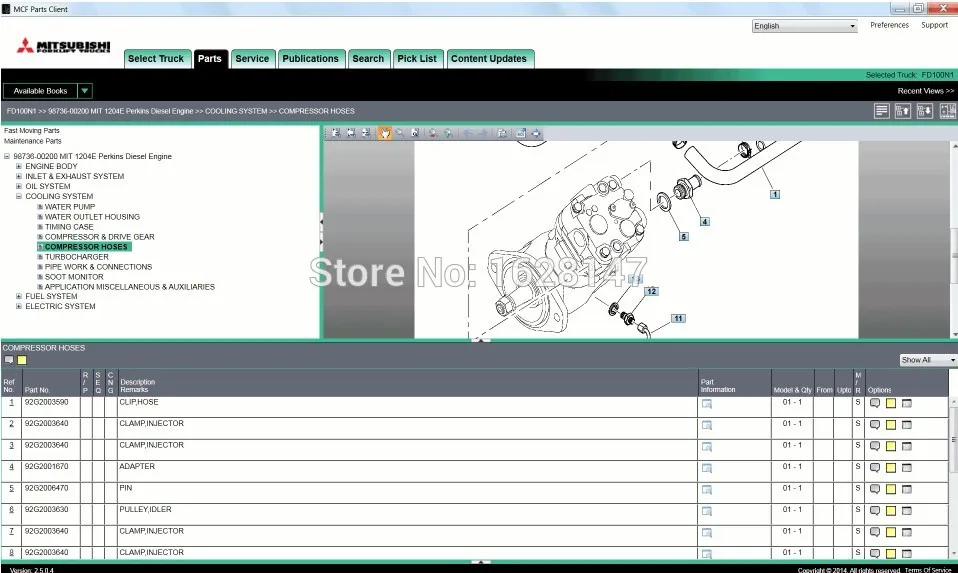Click the list view icon in breadcrumb bar
958x573 pixels.
[x=881, y=111]
